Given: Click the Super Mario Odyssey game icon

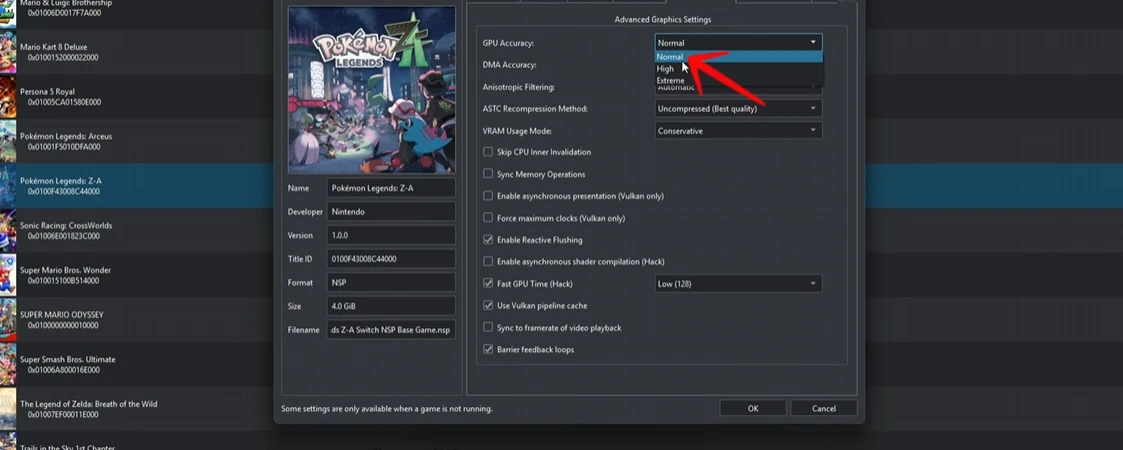Looking at the screenshot, I should [7, 320].
